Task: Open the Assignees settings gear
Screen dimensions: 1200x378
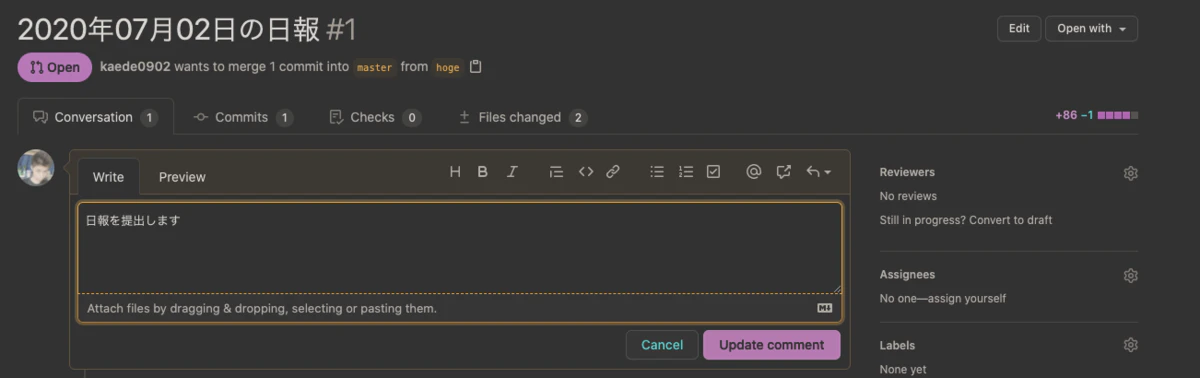Action: 1131,275
